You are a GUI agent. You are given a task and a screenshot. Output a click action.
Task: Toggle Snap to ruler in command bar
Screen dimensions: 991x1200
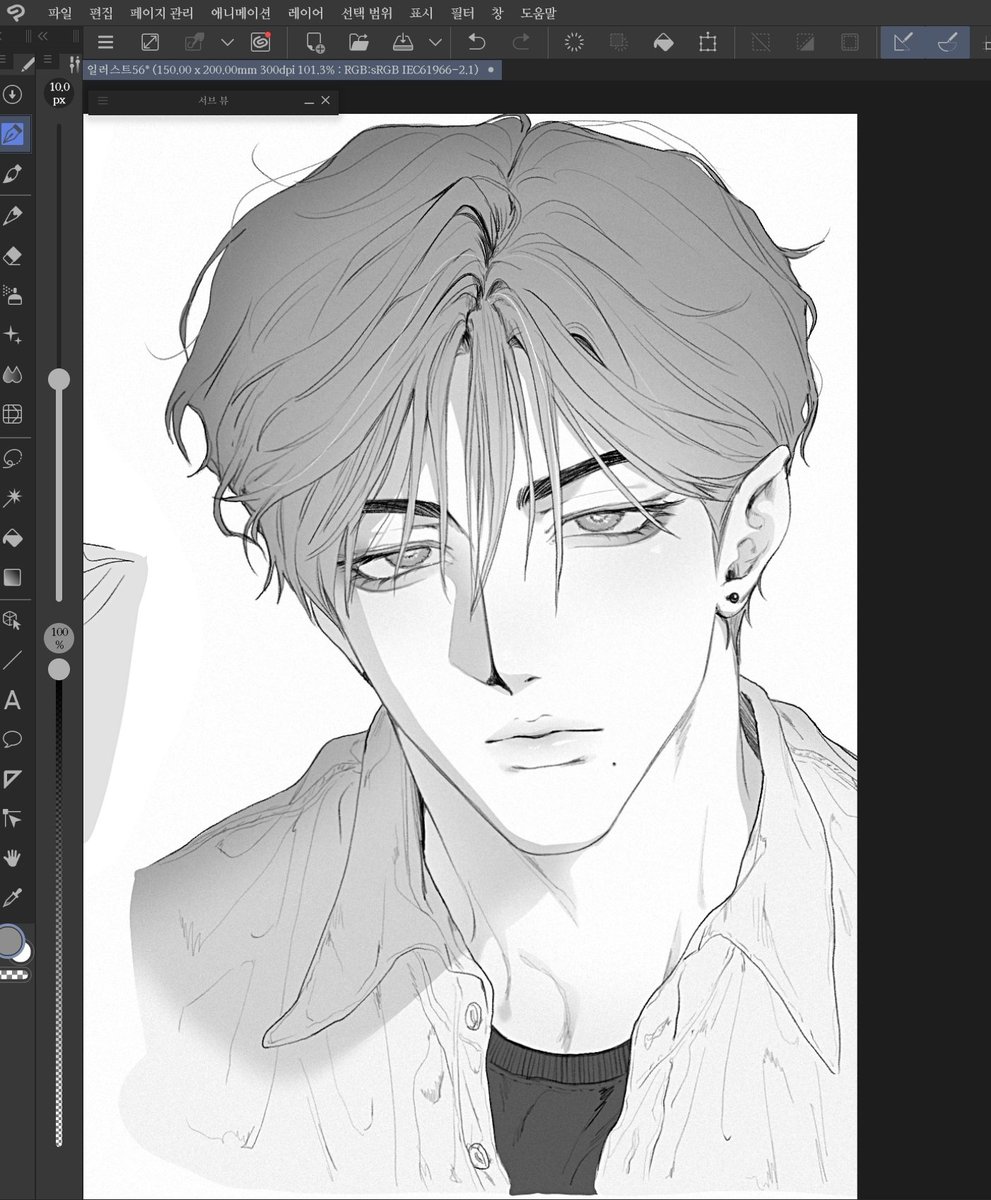tap(903, 42)
